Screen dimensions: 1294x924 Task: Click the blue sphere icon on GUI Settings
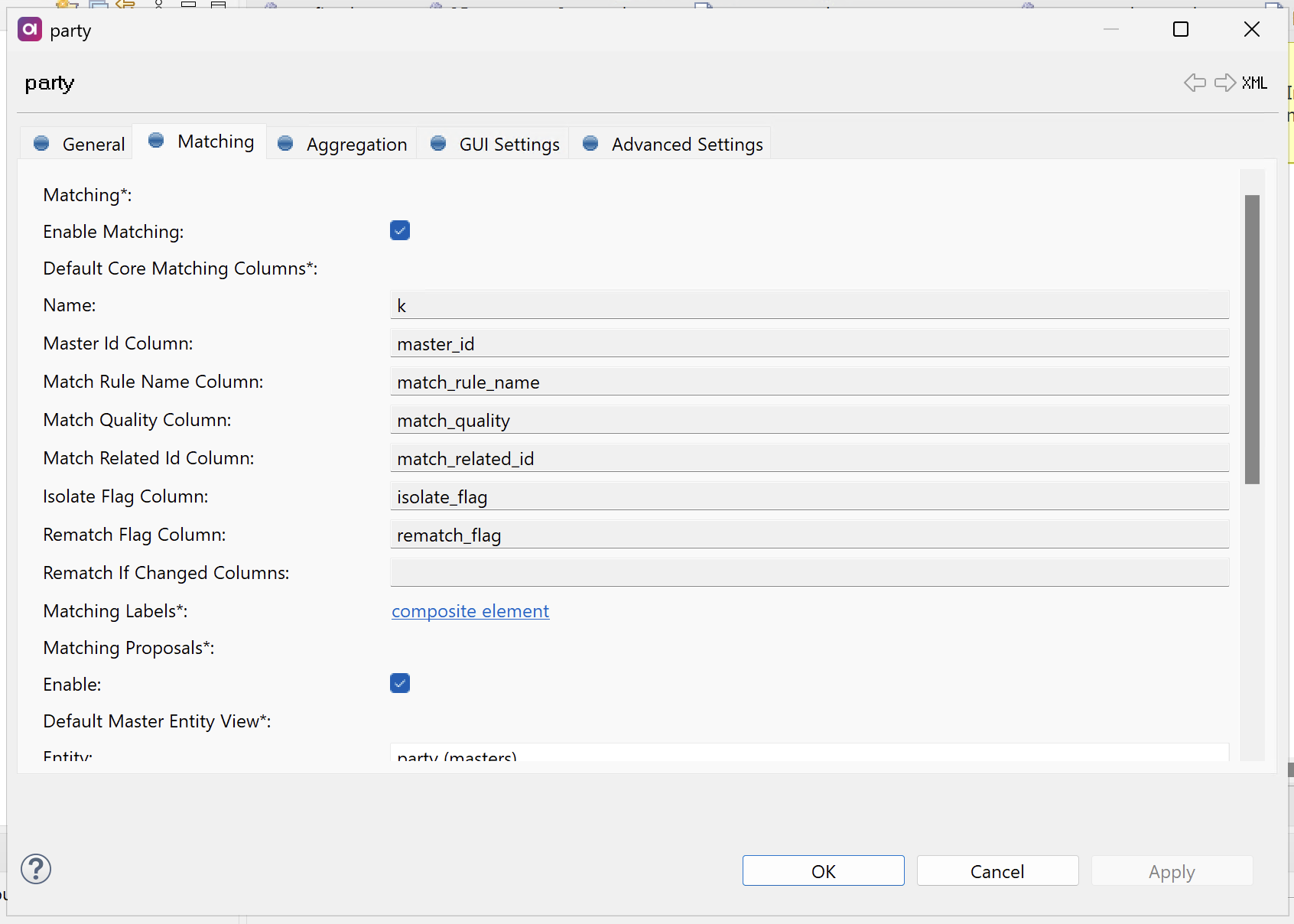(x=437, y=144)
